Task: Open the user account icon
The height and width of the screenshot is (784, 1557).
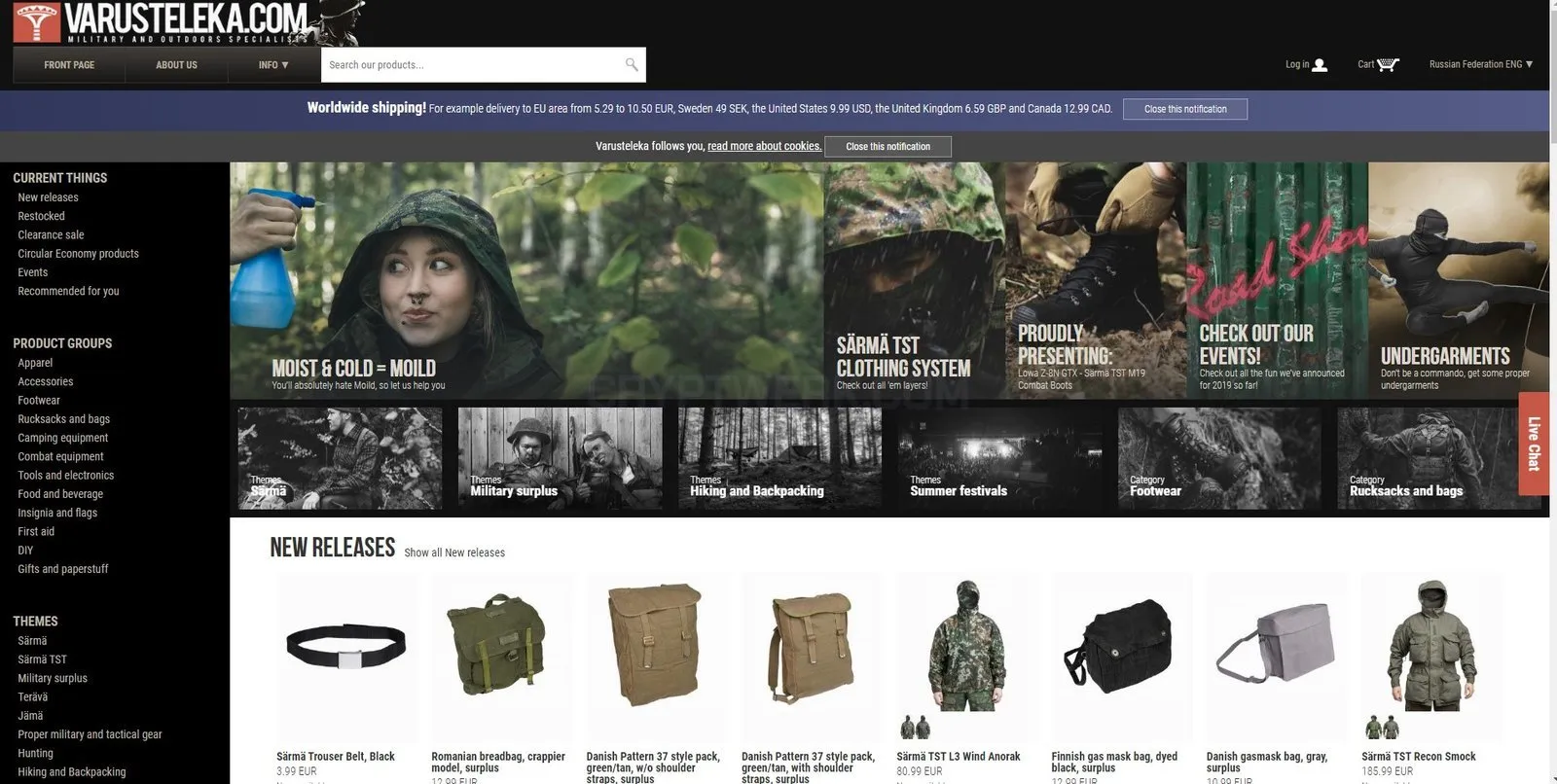Action: [1320, 65]
